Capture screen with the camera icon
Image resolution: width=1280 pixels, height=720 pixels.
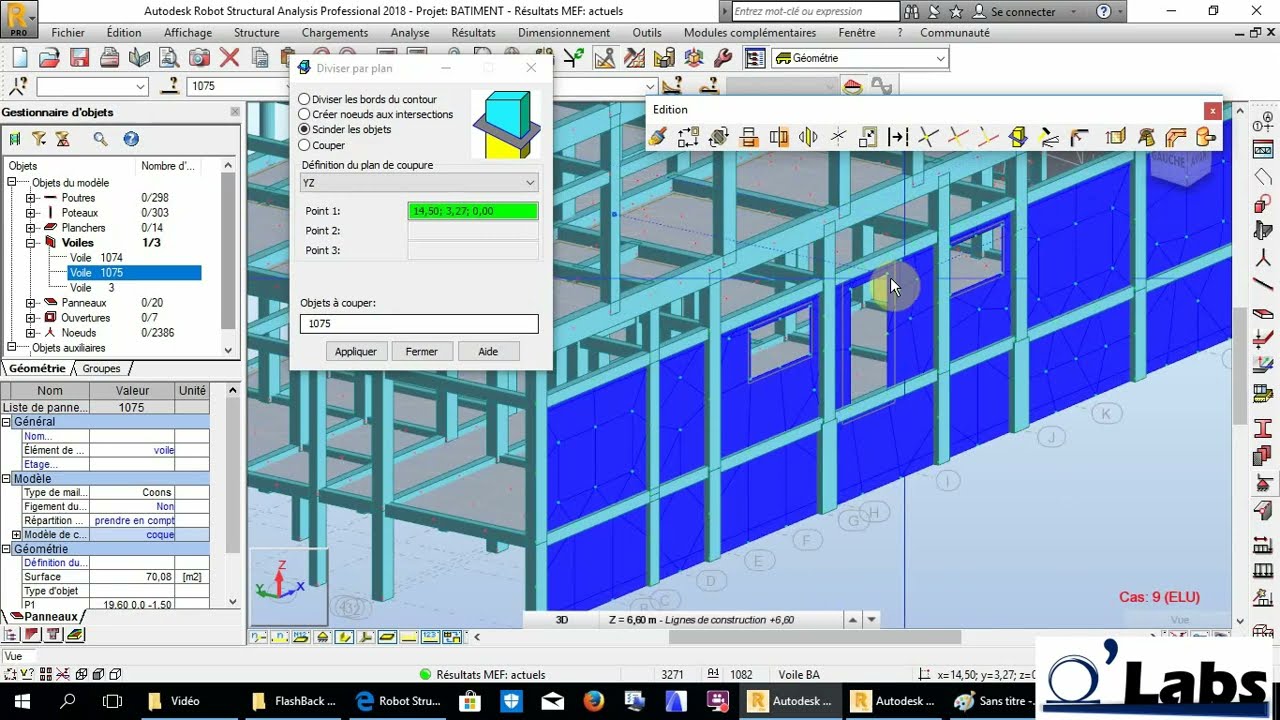(x=200, y=58)
